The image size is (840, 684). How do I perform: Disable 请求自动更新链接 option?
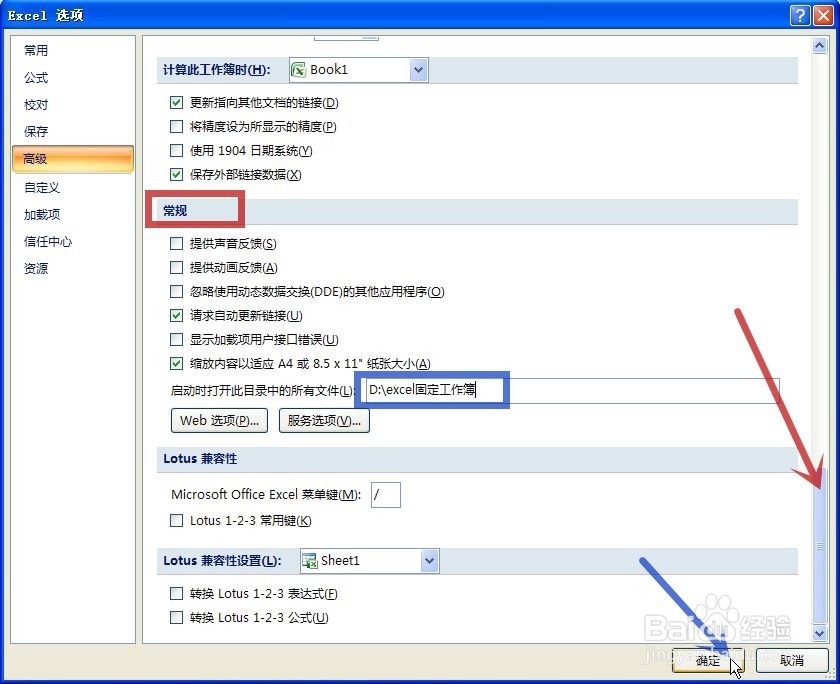click(176, 316)
